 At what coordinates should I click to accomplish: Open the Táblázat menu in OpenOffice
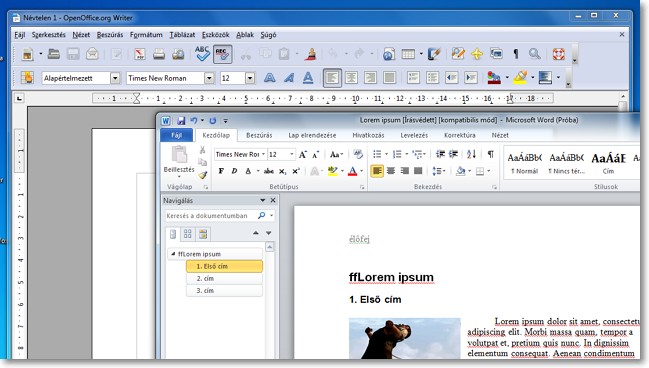click(x=182, y=35)
